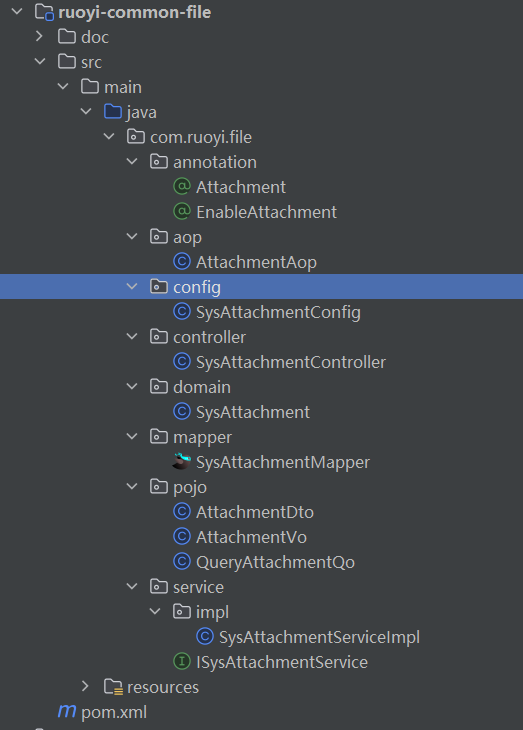This screenshot has width=523, height=730.
Task: Click the Maven icon next to pom.xml
Action: [67, 711]
